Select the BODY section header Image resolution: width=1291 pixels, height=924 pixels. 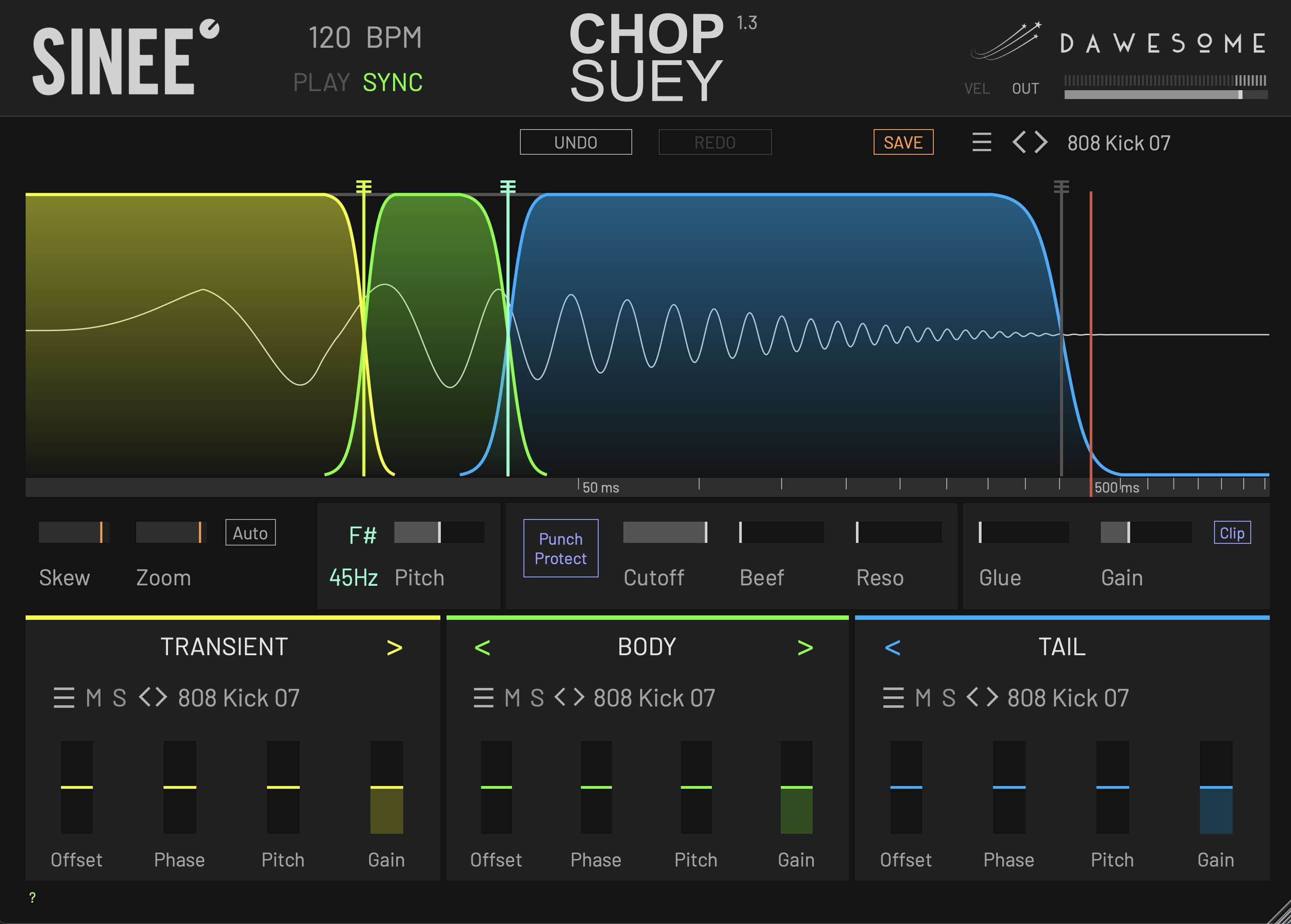point(647,647)
